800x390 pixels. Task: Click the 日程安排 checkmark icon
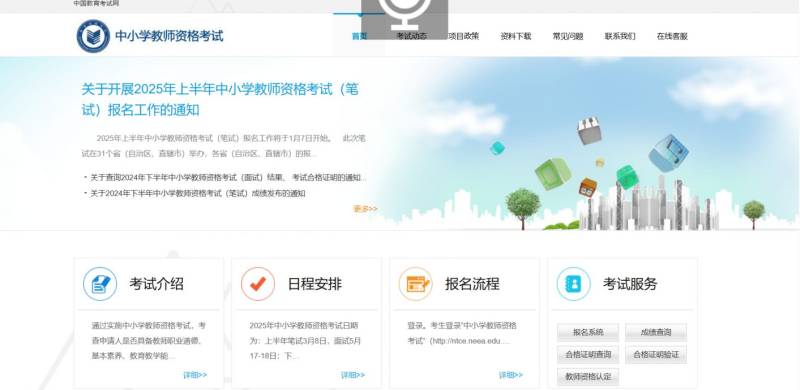tap(258, 284)
